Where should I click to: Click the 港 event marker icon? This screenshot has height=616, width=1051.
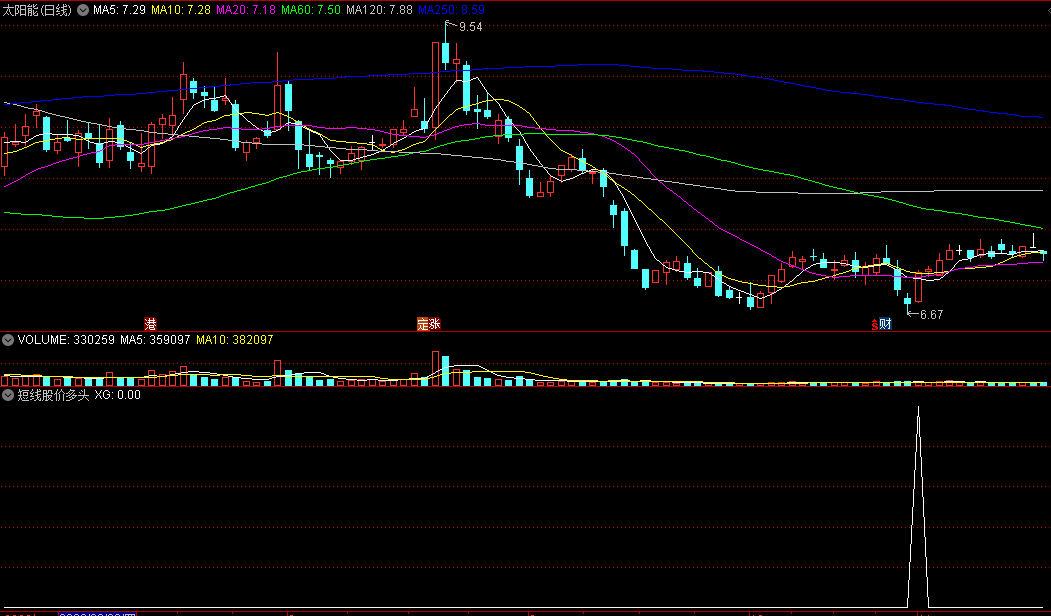click(150, 324)
